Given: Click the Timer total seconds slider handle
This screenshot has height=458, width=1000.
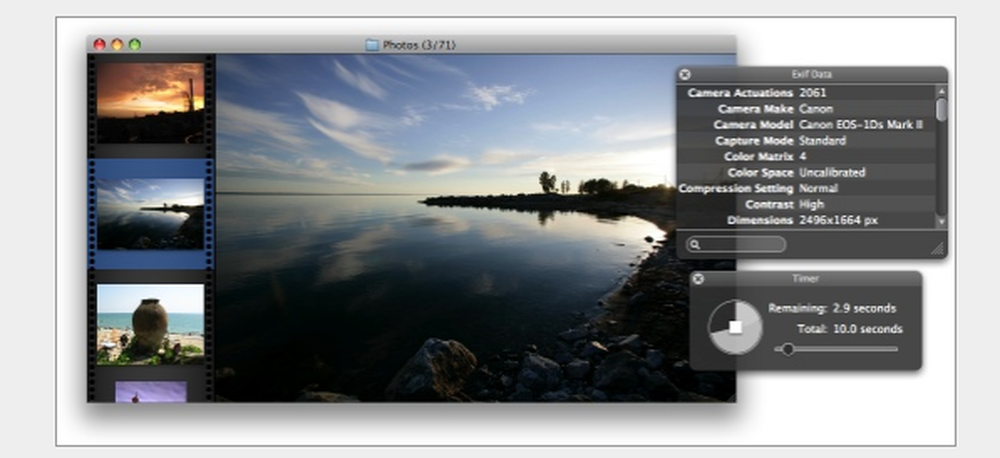Looking at the screenshot, I should pos(788,349).
